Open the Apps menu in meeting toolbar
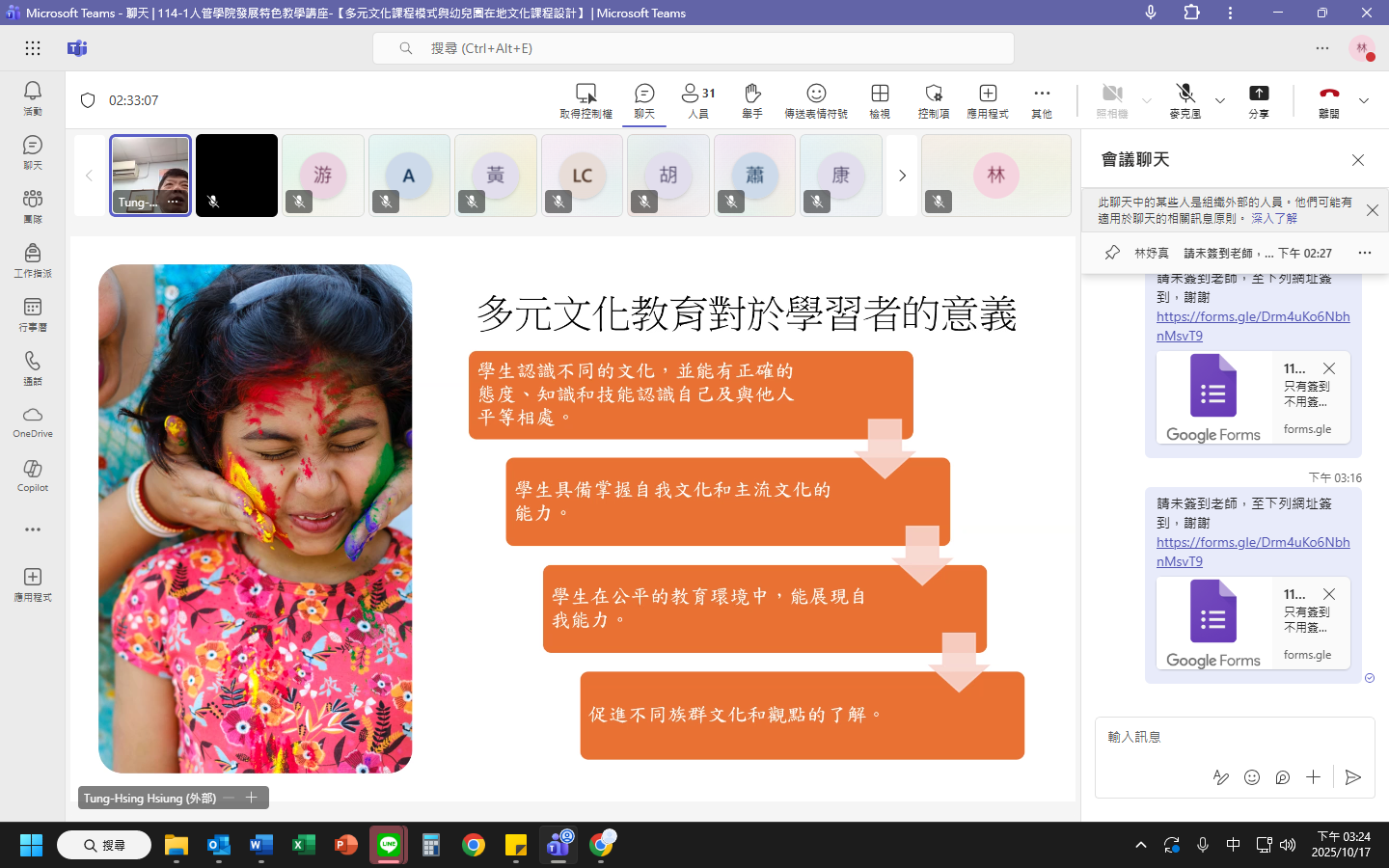Viewport: 1389px width, 868px height. (988, 99)
